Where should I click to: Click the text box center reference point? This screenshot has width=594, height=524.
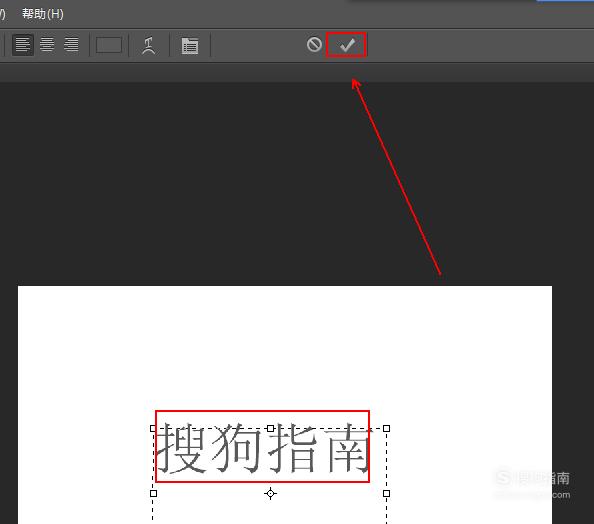click(270, 493)
